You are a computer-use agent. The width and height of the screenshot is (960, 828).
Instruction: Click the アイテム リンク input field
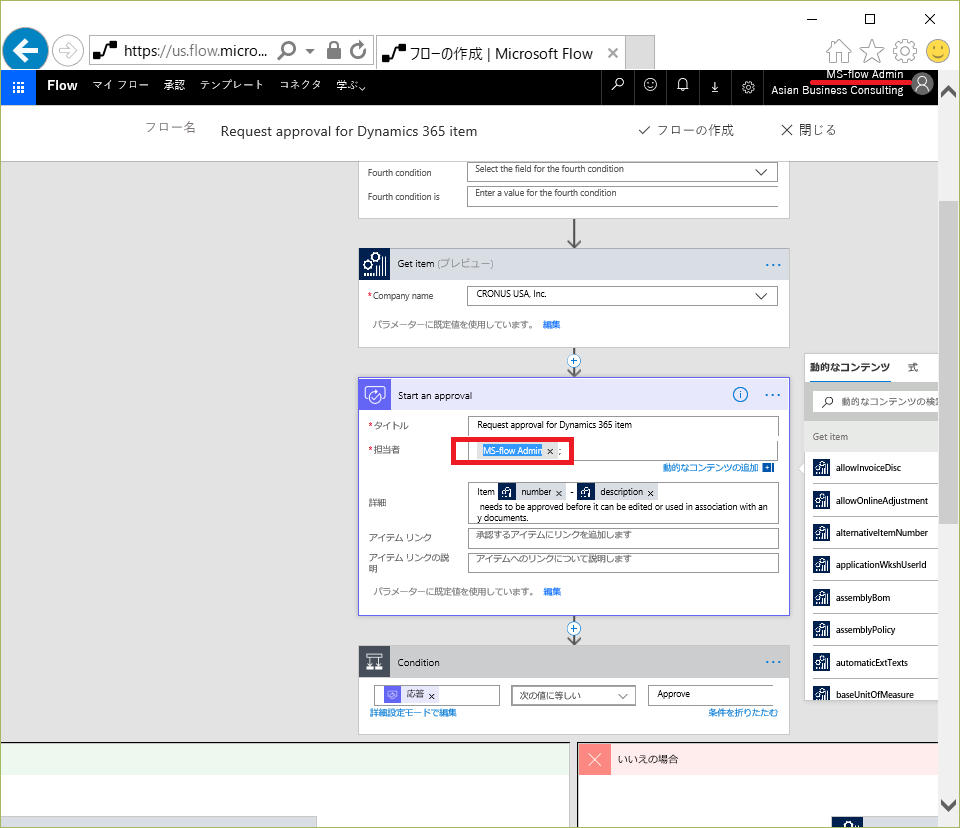pos(623,538)
